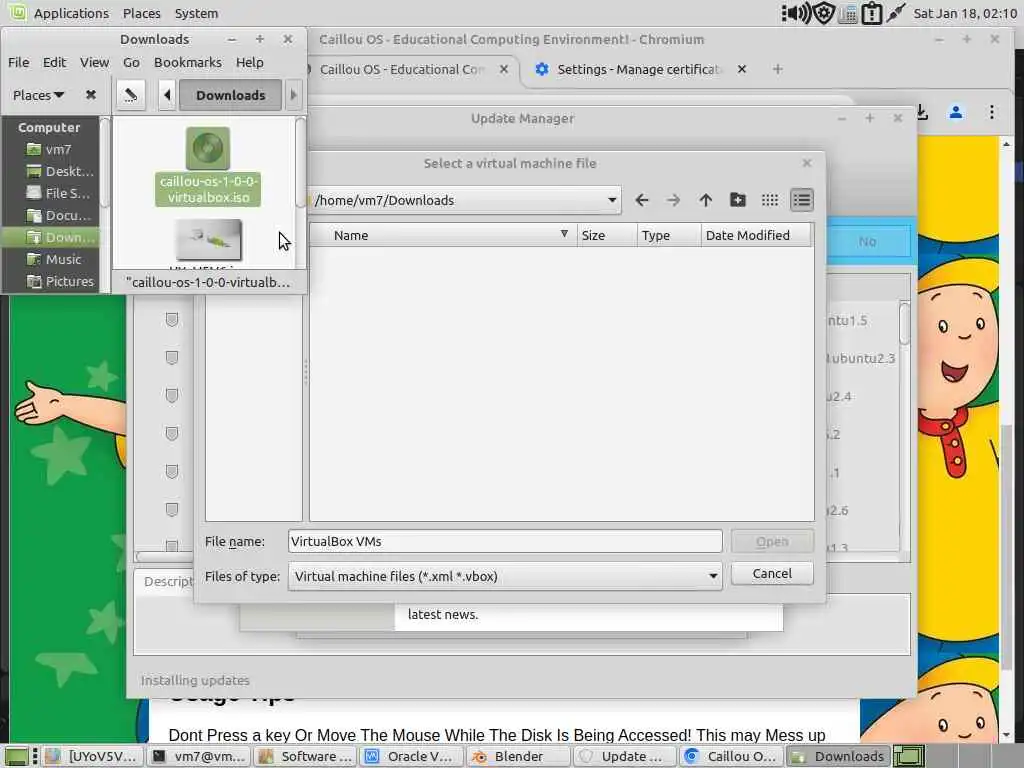Click workspace switcher in bottom panel
Screen dimensions: 1024x768
click(908, 756)
